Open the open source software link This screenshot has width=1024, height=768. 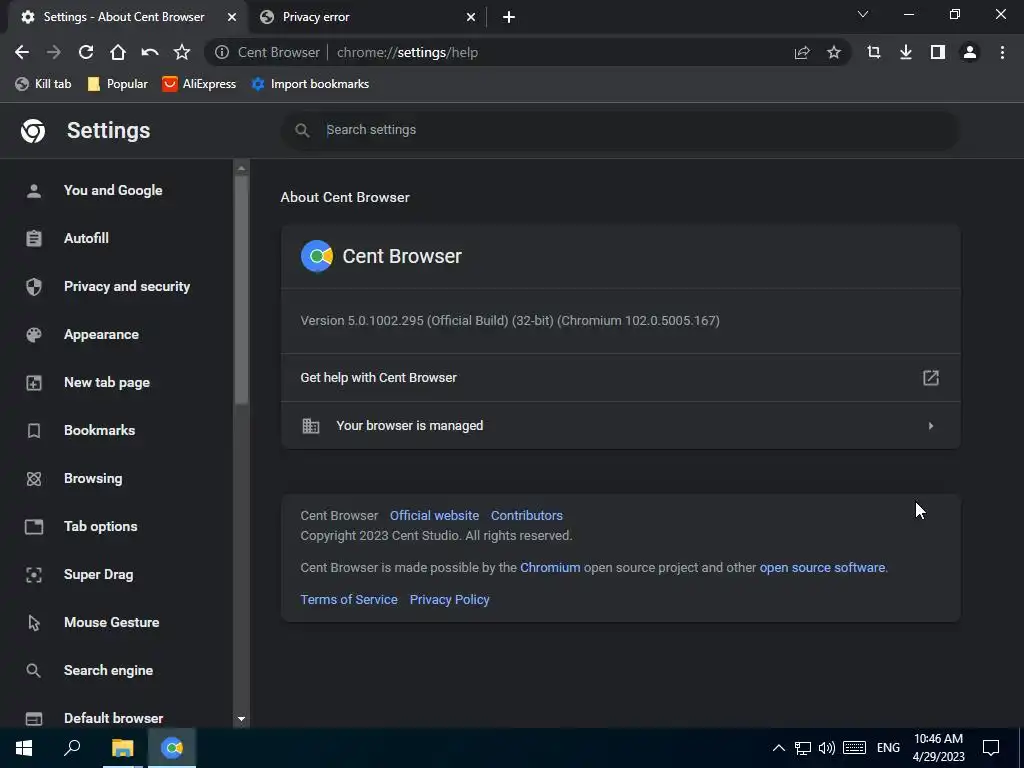click(822, 568)
